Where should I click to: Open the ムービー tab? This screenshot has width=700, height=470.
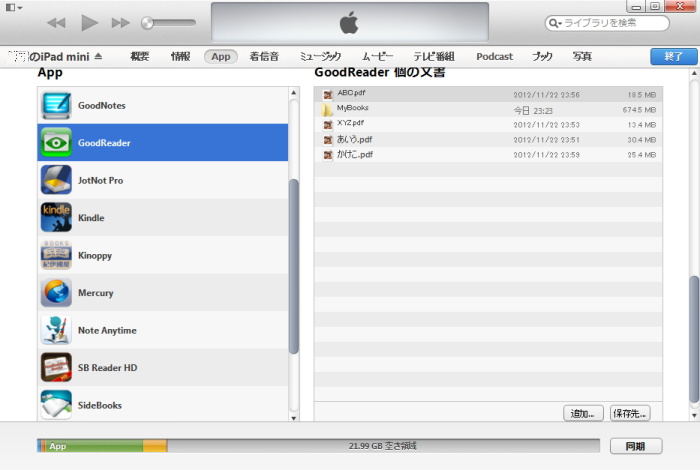click(377, 57)
